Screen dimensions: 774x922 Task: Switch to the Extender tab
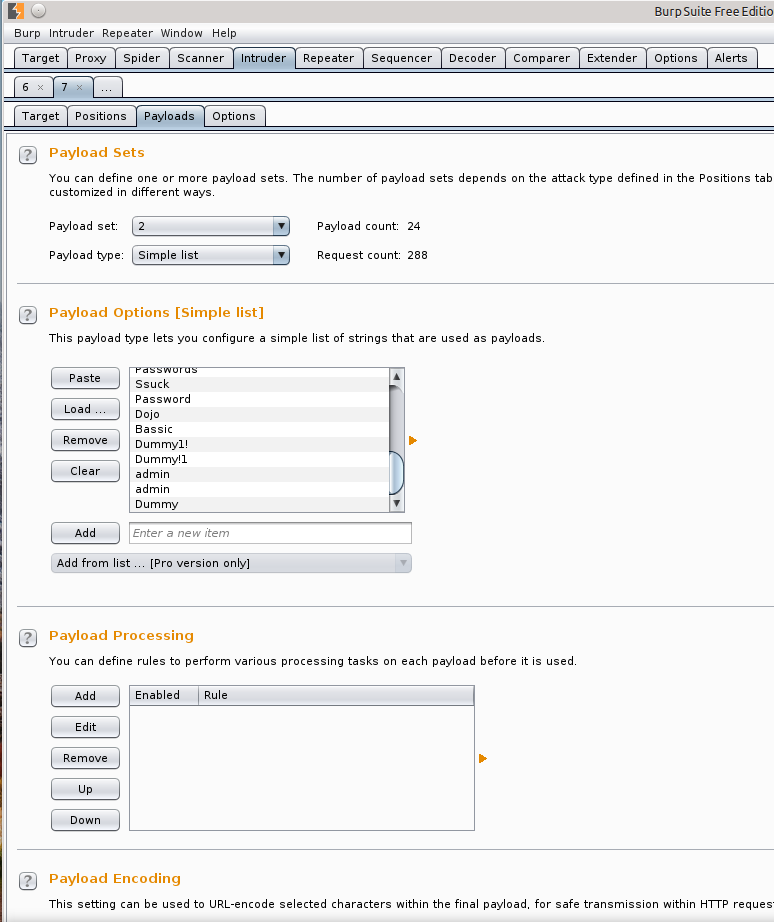pos(612,58)
